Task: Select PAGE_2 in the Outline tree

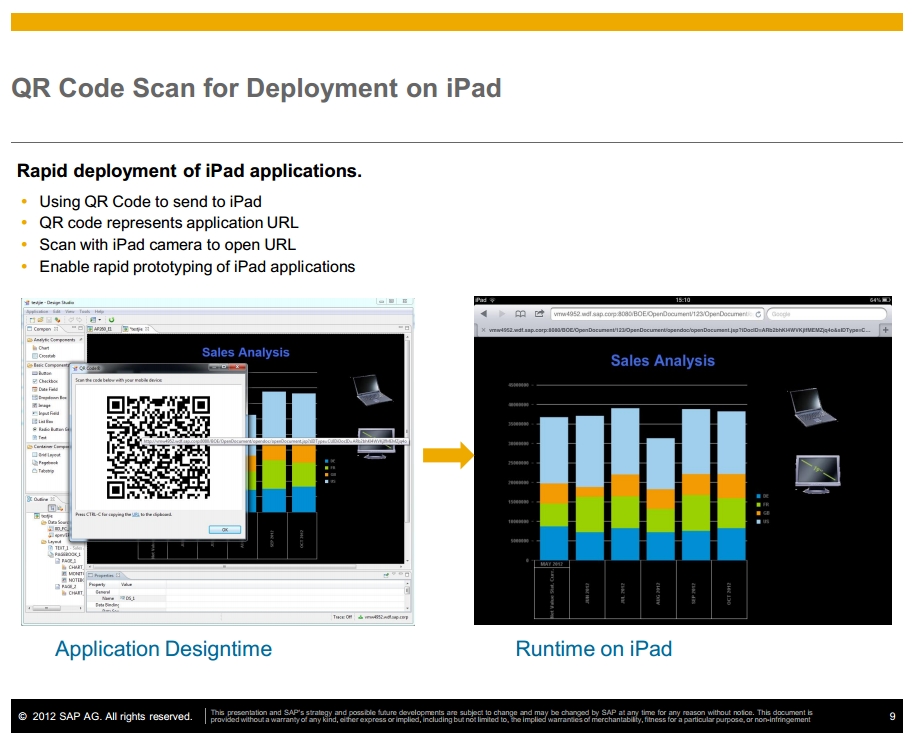Action: 65,586
